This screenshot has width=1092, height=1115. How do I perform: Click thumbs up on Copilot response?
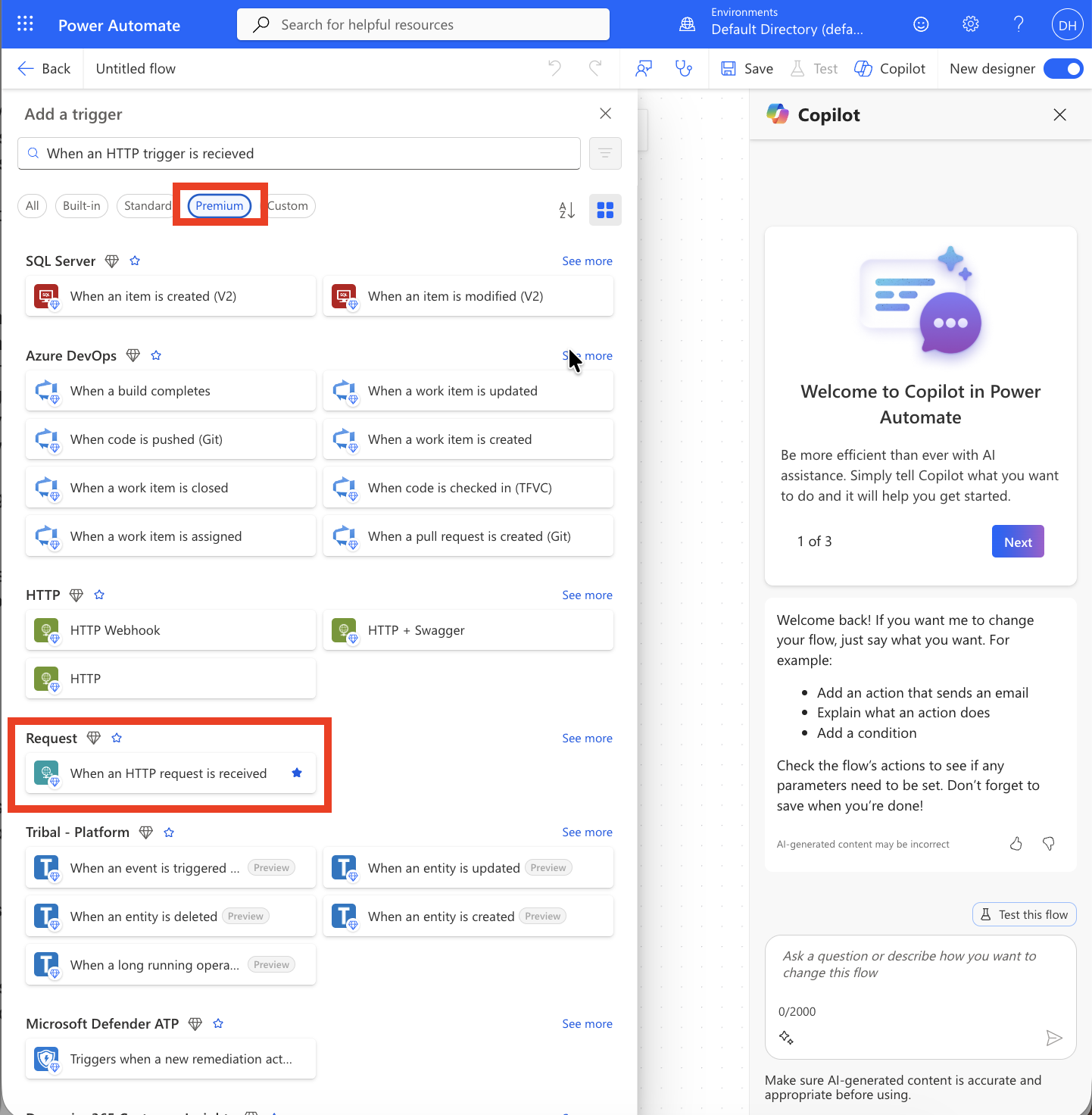pos(1016,844)
